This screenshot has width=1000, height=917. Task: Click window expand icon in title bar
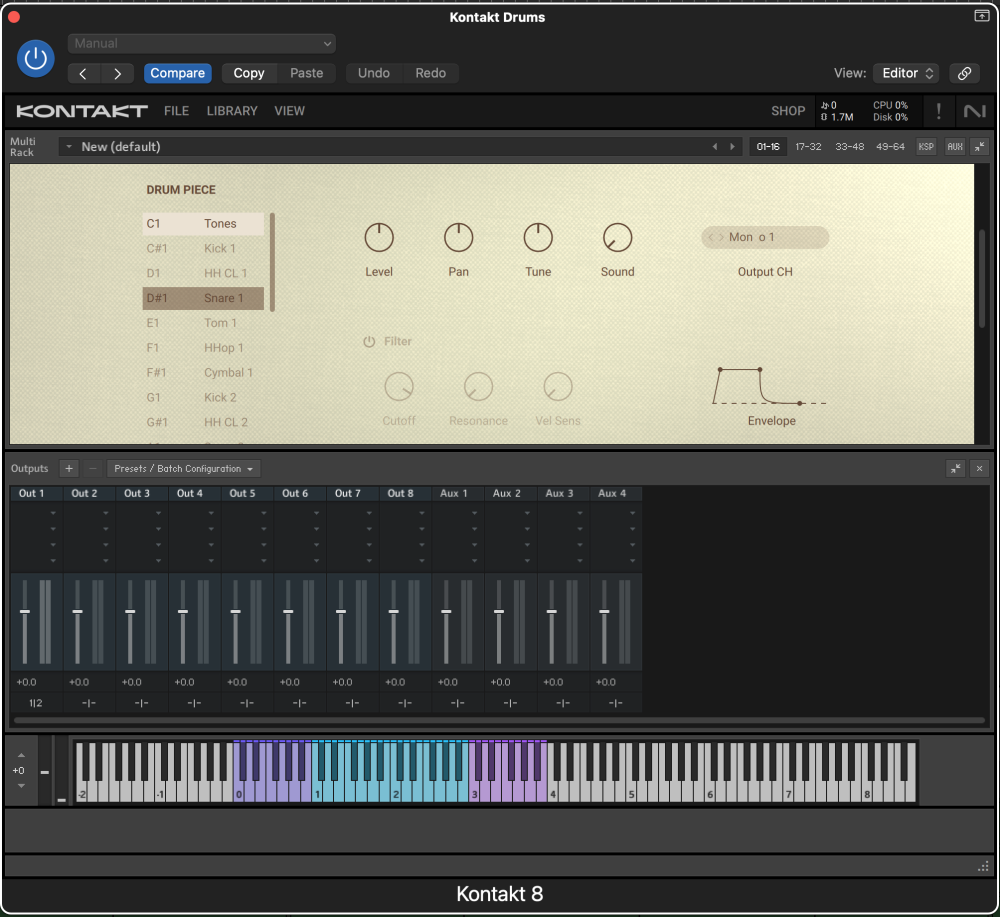[982, 16]
